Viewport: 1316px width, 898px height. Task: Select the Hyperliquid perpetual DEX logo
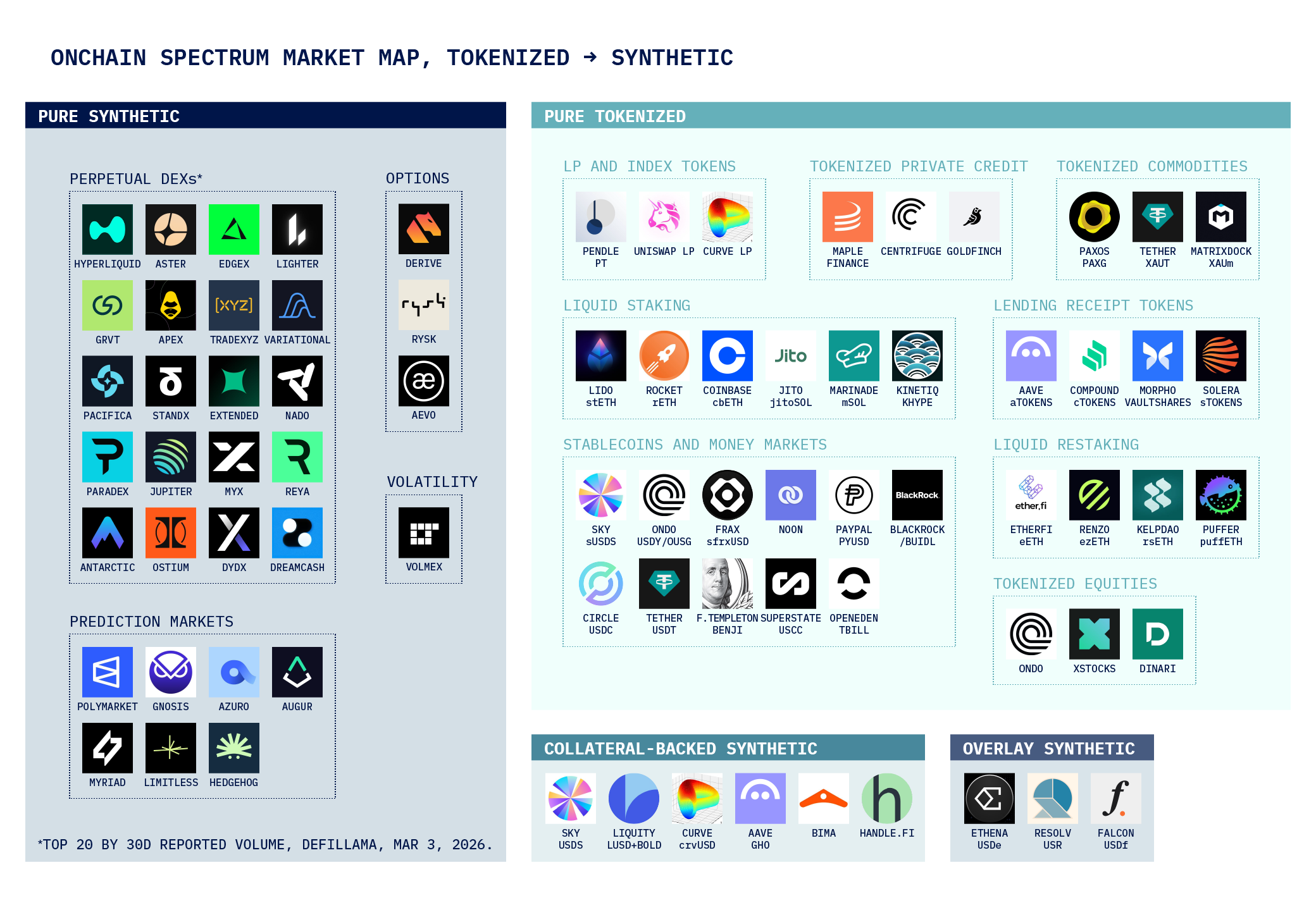pos(108,229)
